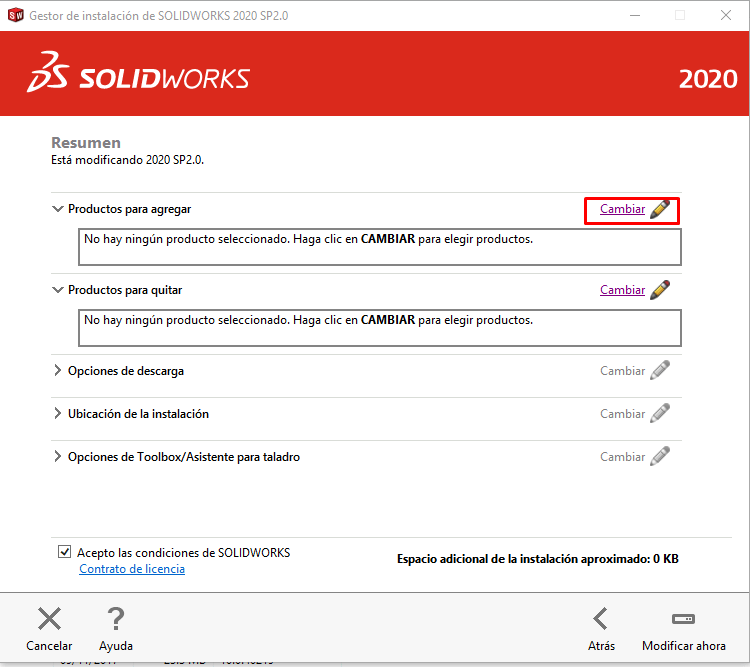The height and width of the screenshot is (667, 750).
Task: Expand Ubicación de la instalación section
Action: 57,413
